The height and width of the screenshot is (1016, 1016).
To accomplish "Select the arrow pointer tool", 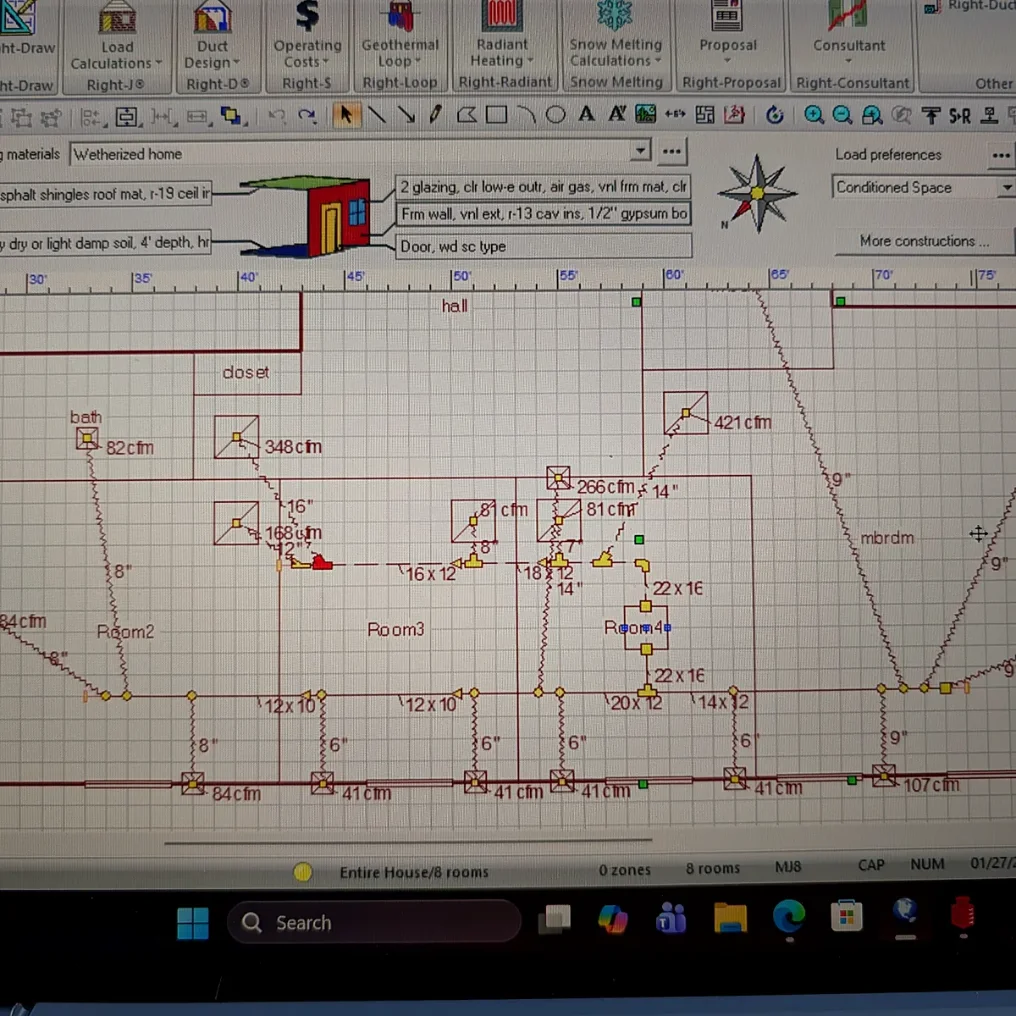I will tap(346, 115).
